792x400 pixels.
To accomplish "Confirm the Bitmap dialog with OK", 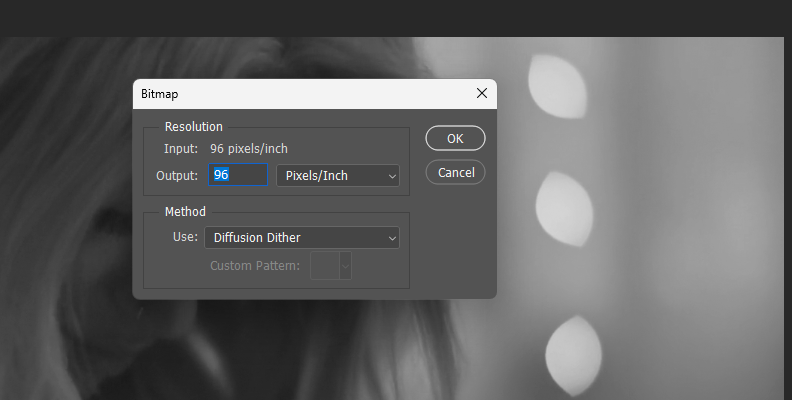I will [x=455, y=138].
